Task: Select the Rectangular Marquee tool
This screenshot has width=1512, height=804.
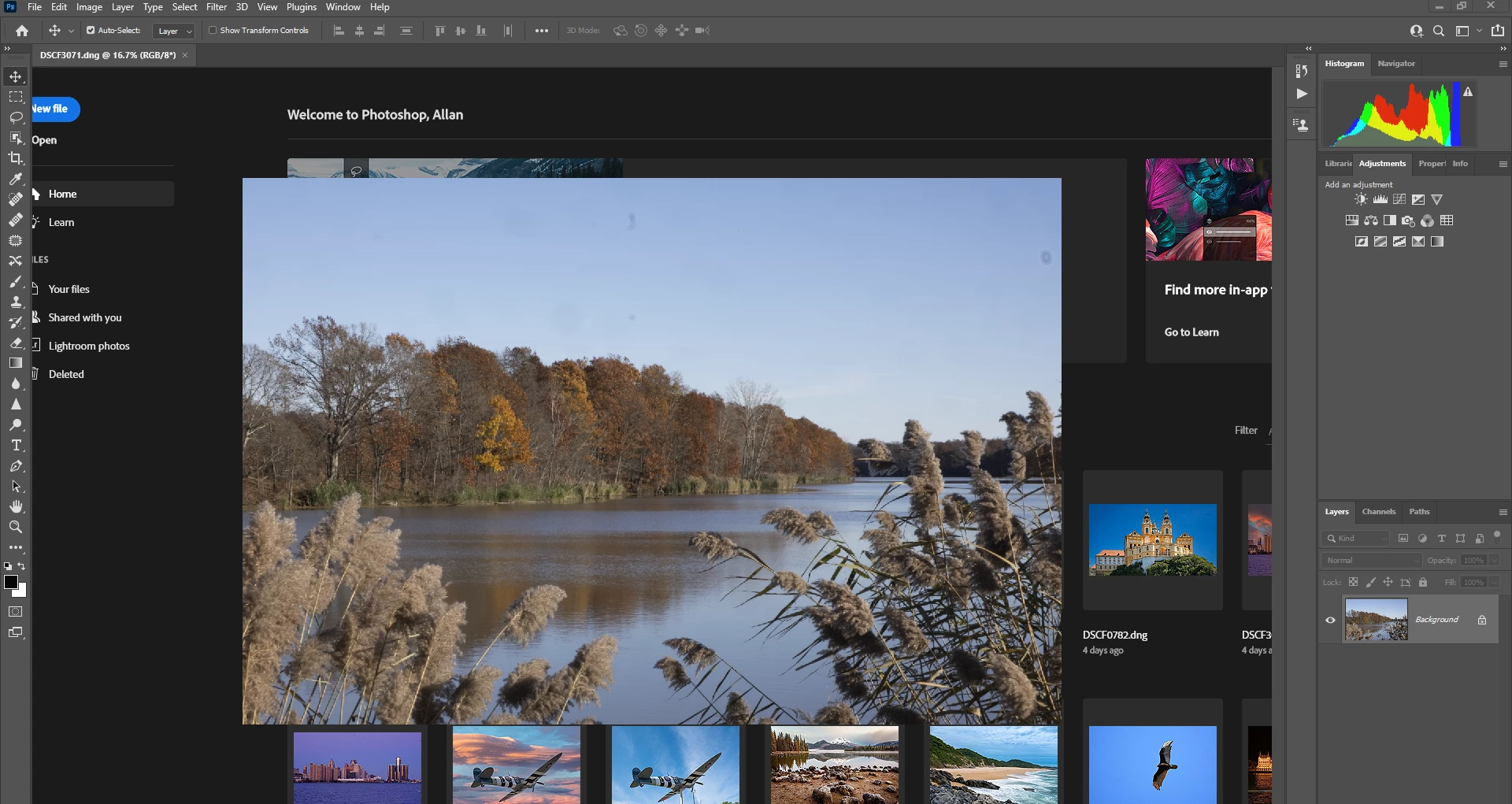Action: point(16,97)
